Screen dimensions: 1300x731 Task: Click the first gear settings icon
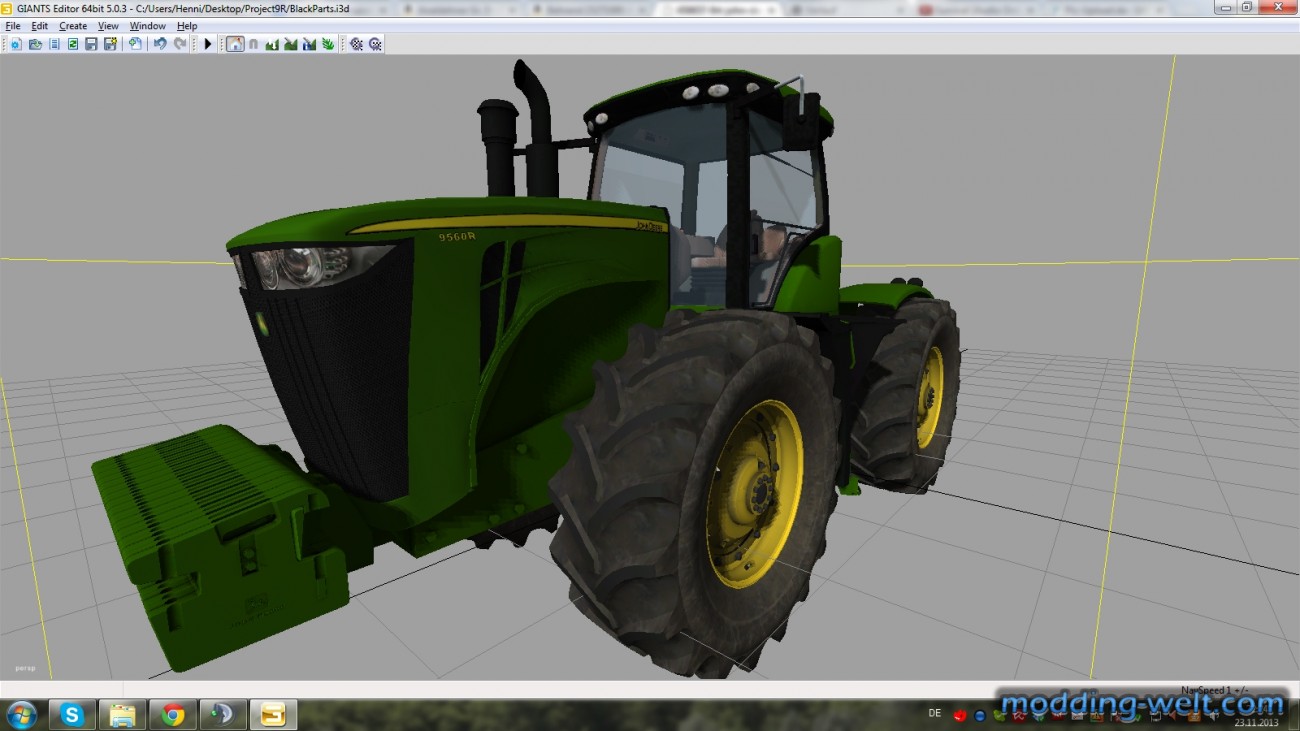point(356,44)
